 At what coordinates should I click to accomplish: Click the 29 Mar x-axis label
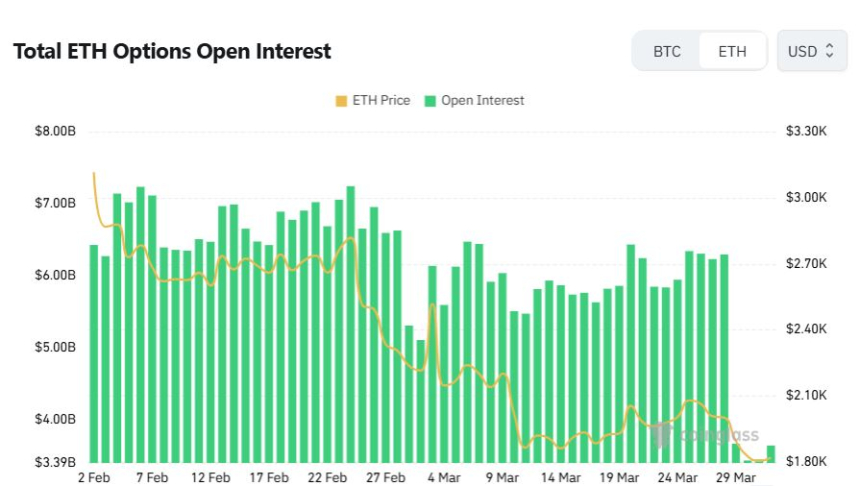click(735, 478)
